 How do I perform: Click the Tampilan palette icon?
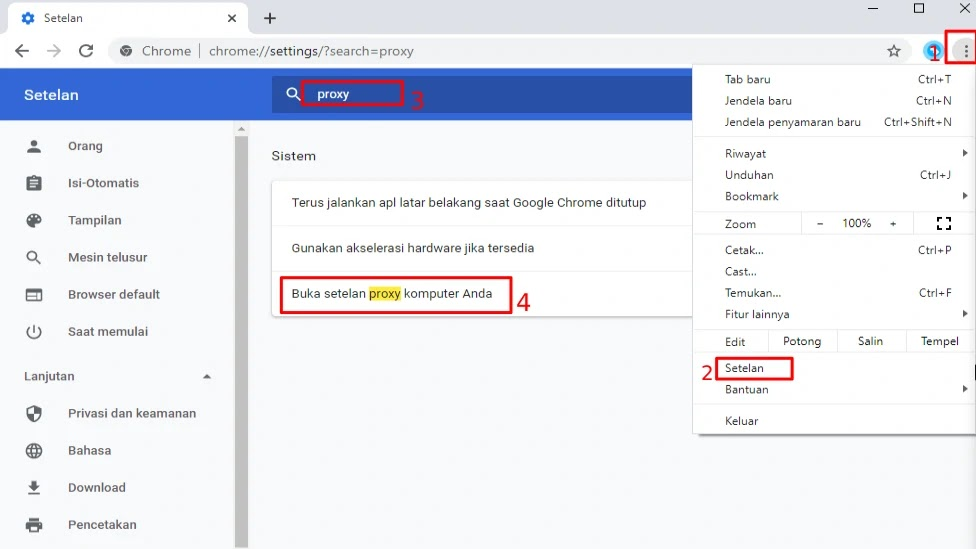(x=34, y=220)
